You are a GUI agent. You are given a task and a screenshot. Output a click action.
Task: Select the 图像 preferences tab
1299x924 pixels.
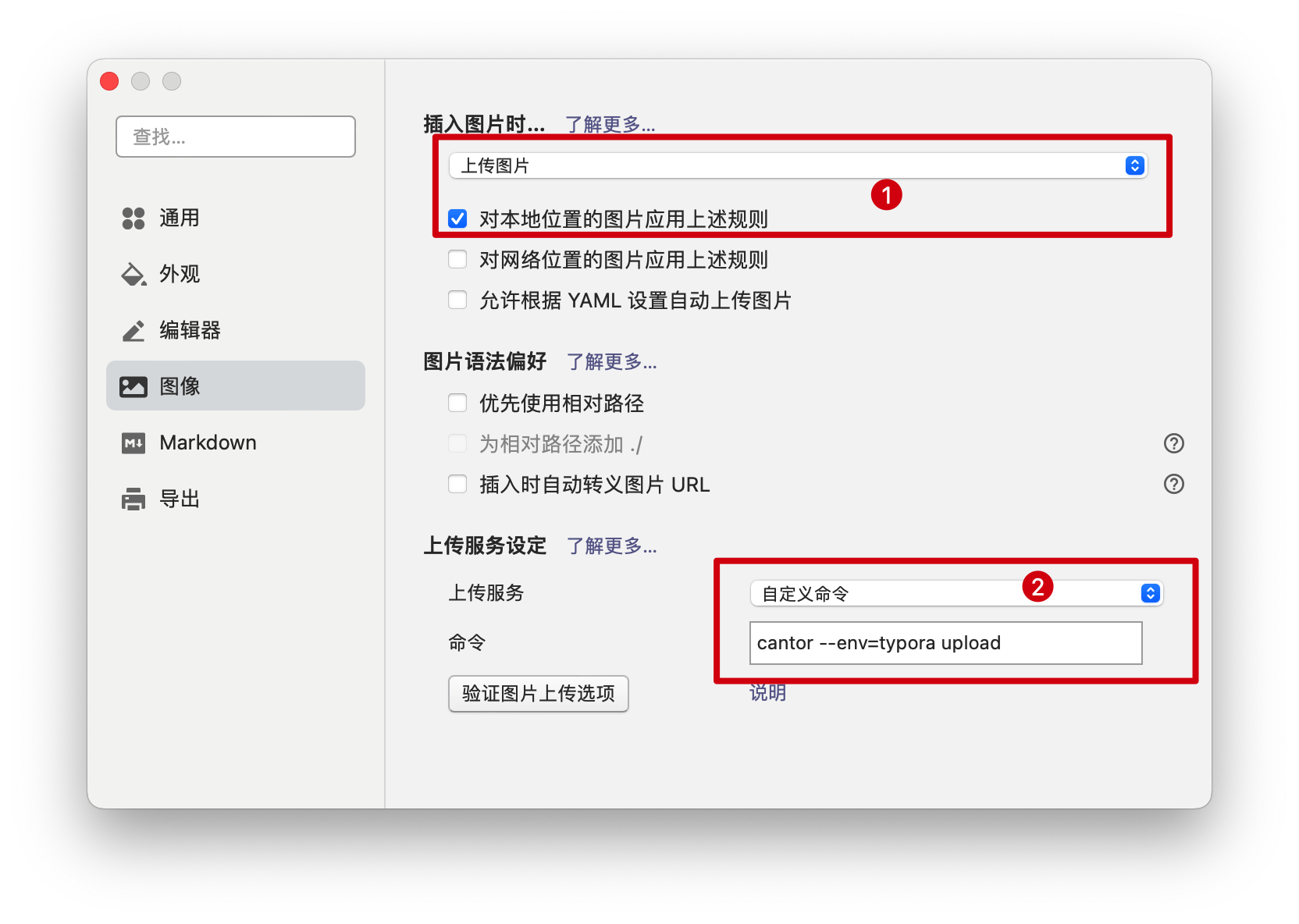[x=236, y=386]
